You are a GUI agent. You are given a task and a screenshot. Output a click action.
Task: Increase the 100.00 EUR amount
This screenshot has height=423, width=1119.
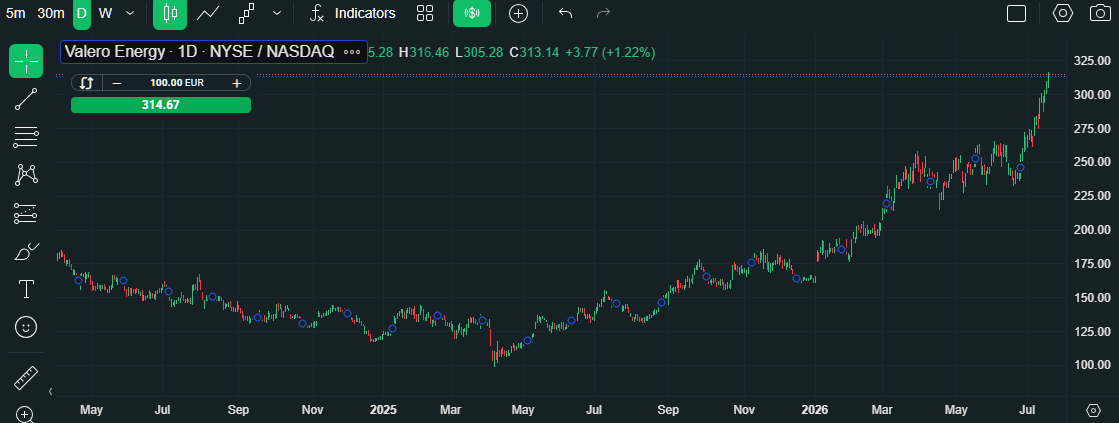point(237,83)
